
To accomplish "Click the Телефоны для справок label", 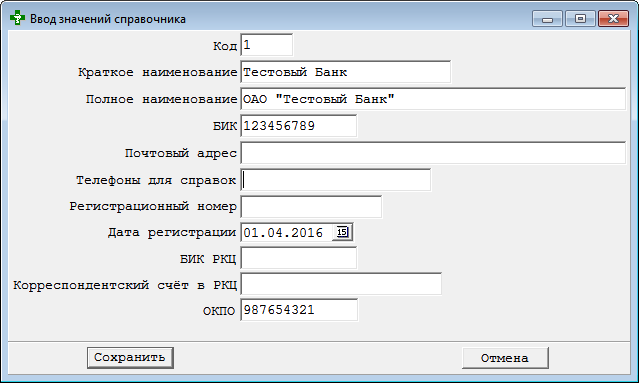I will (x=156, y=180).
